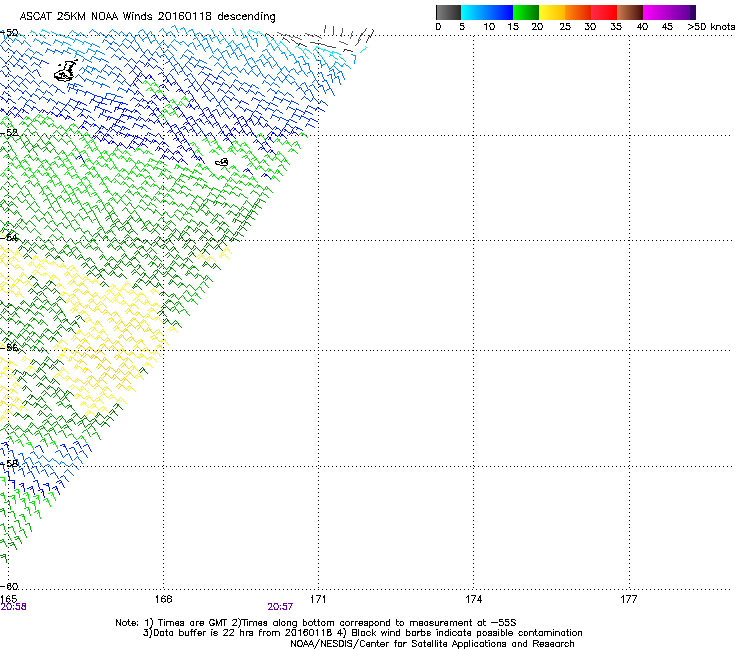Screen dimensions: 740x650
Task: Click the -50 latitude label
Action: pos(9,33)
